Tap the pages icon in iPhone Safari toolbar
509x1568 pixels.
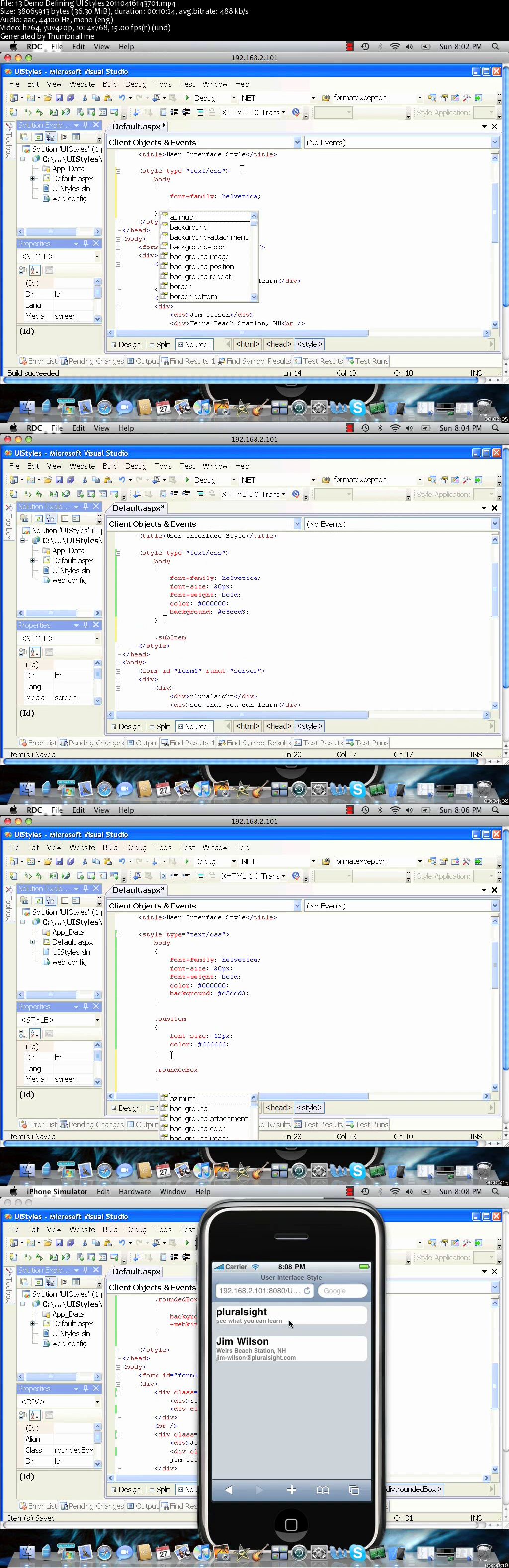pos(354,1490)
